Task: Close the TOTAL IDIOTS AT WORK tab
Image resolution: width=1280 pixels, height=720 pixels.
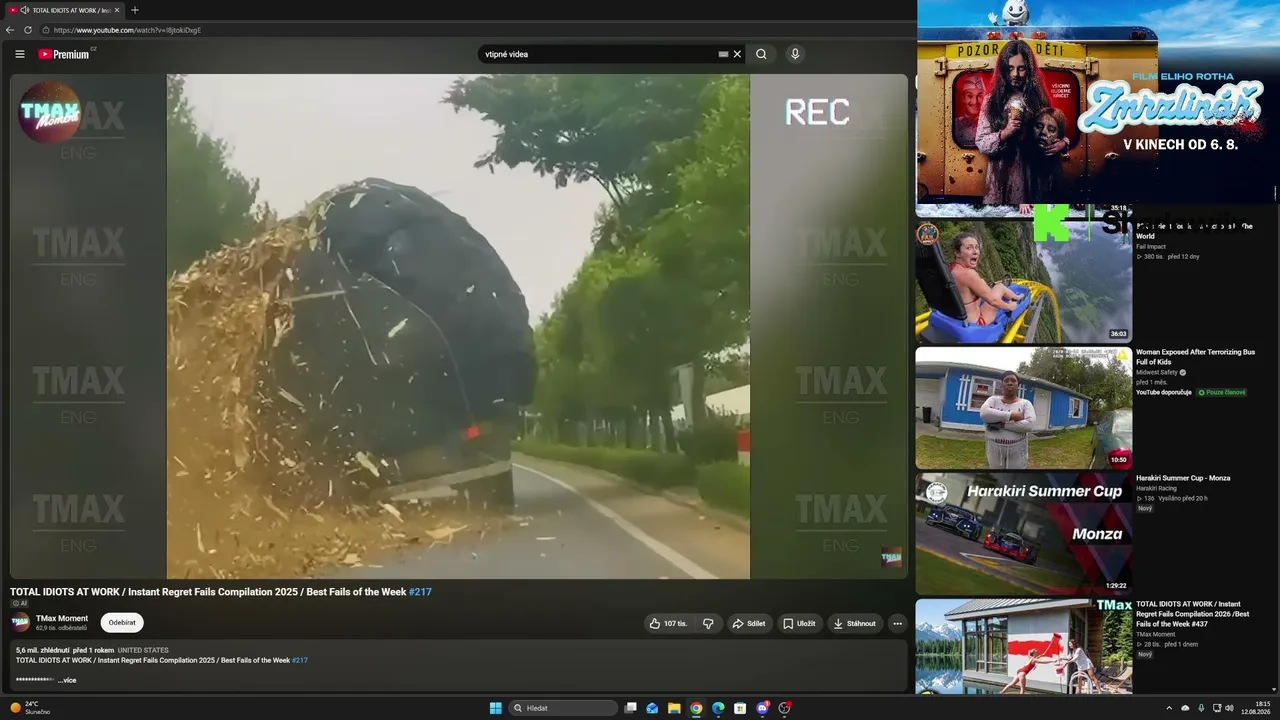Action: pos(117,10)
